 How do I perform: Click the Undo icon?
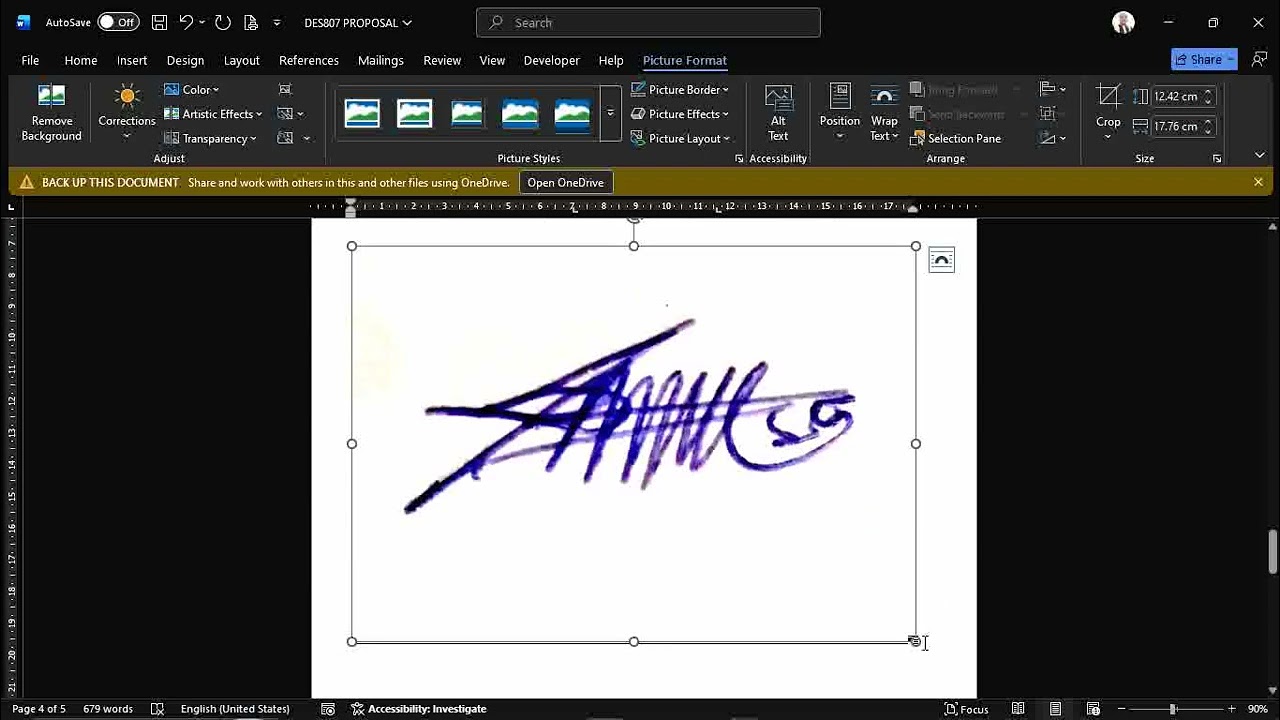(186, 22)
